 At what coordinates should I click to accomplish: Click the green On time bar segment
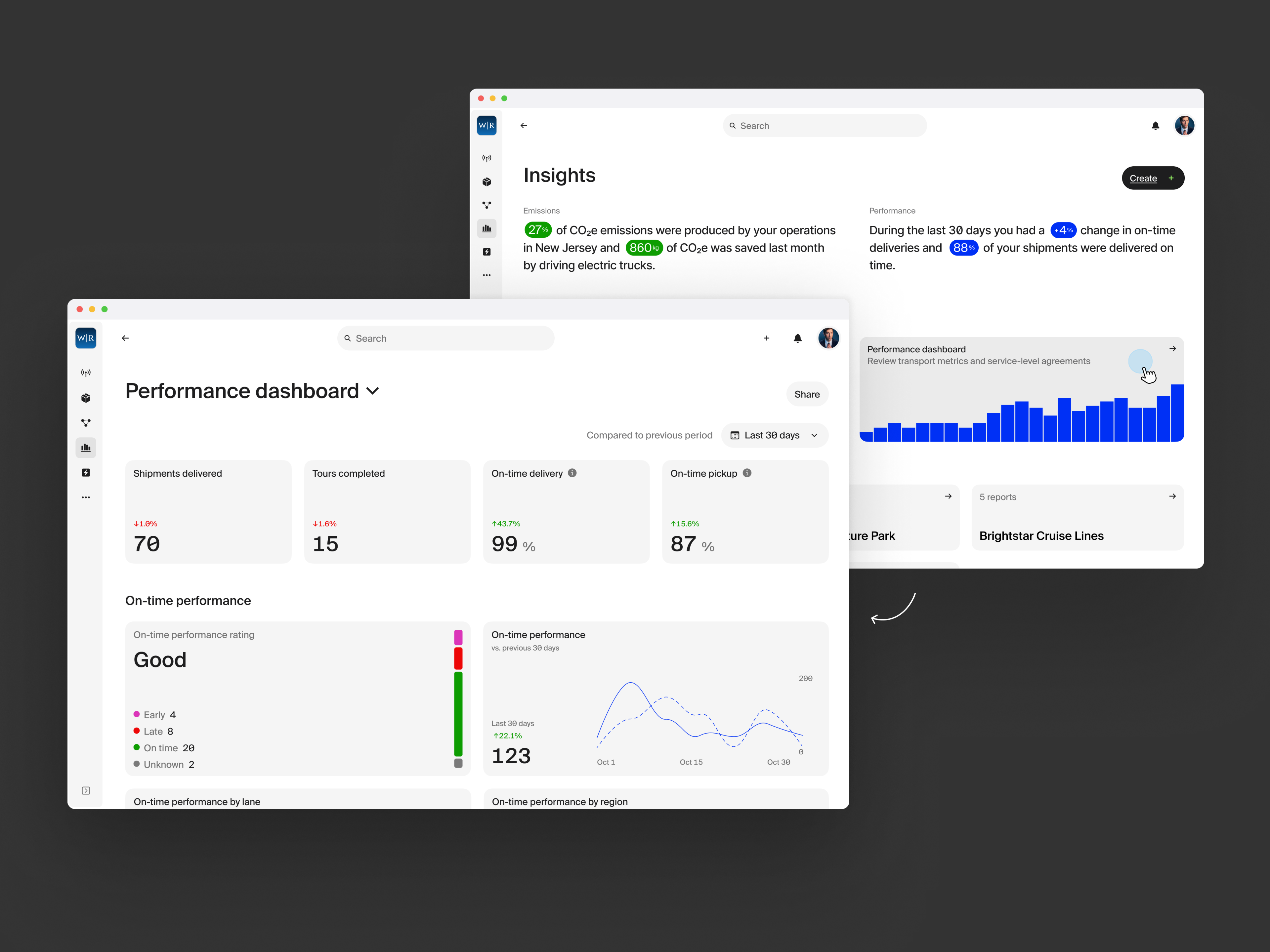tap(458, 714)
